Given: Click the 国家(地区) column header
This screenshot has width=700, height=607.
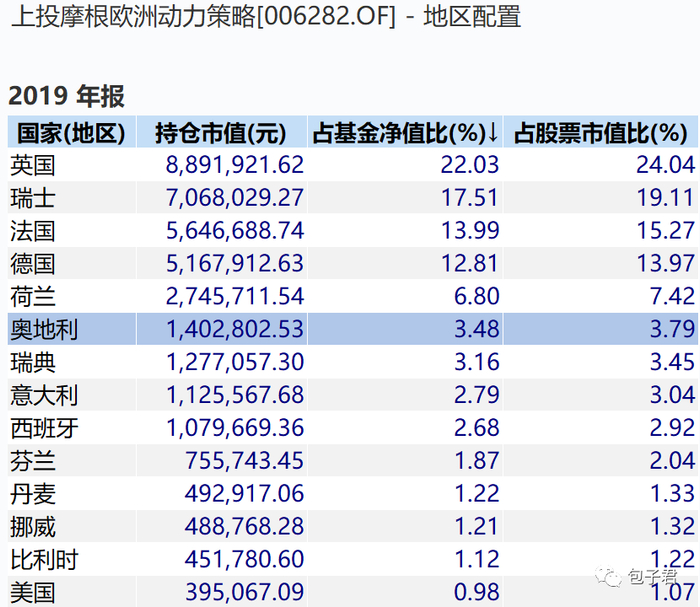Looking at the screenshot, I should coord(72,133).
